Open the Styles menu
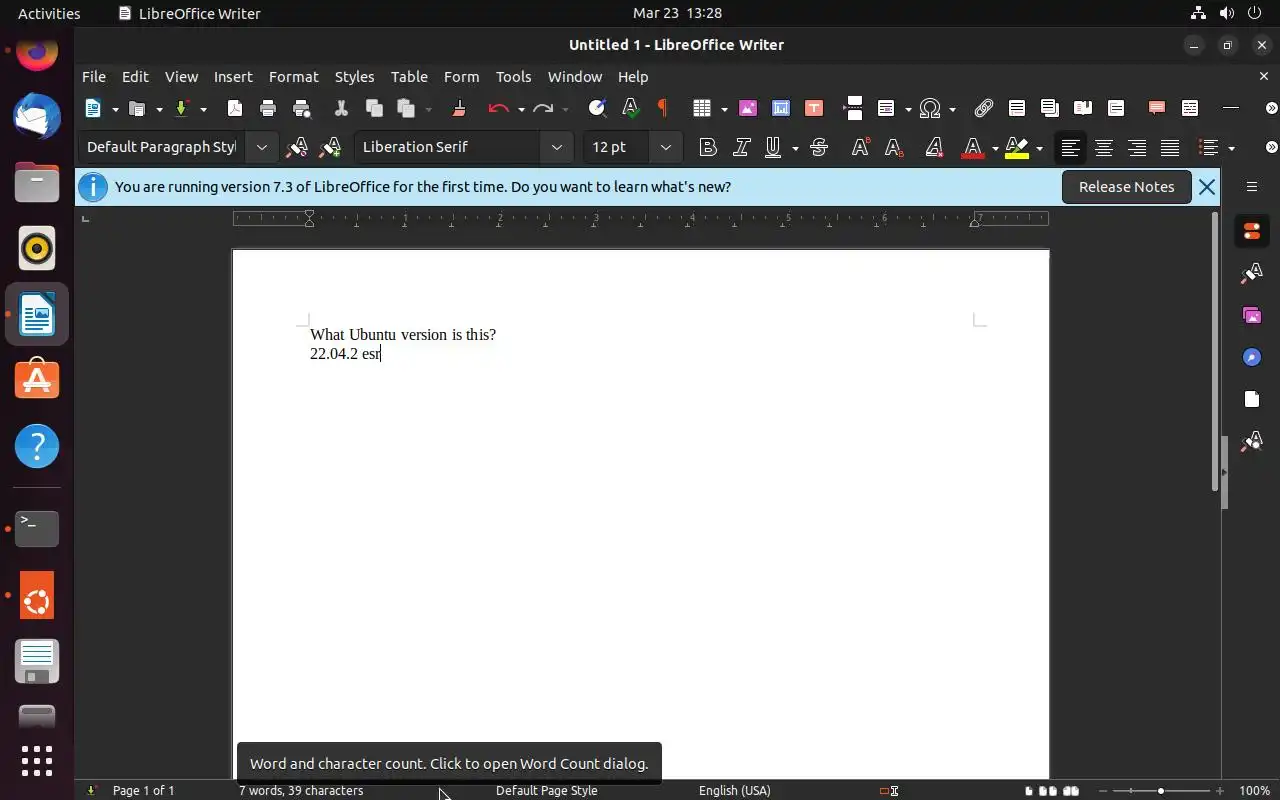Viewport: 1280px width, 800px height. 354,76
